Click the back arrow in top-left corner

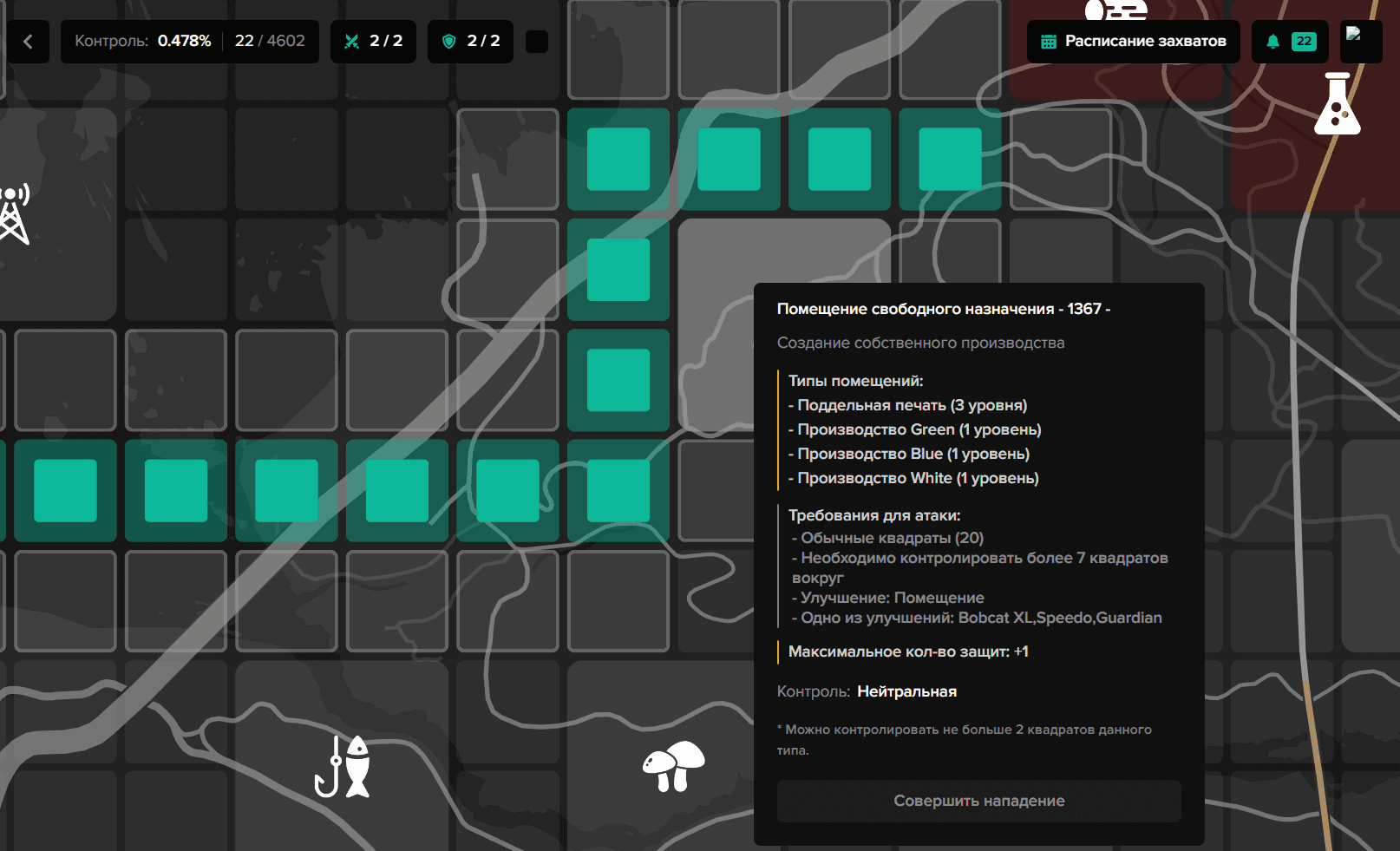point(28,42)
